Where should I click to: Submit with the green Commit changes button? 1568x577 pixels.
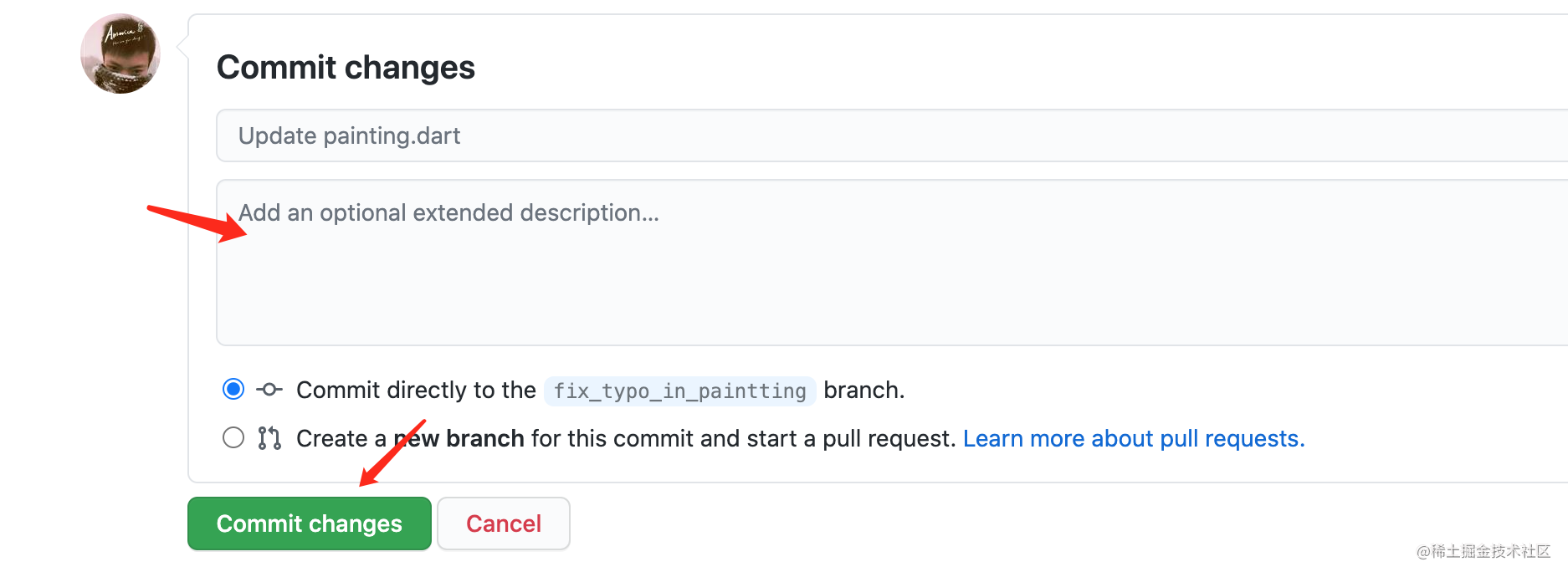pos(310,523)
